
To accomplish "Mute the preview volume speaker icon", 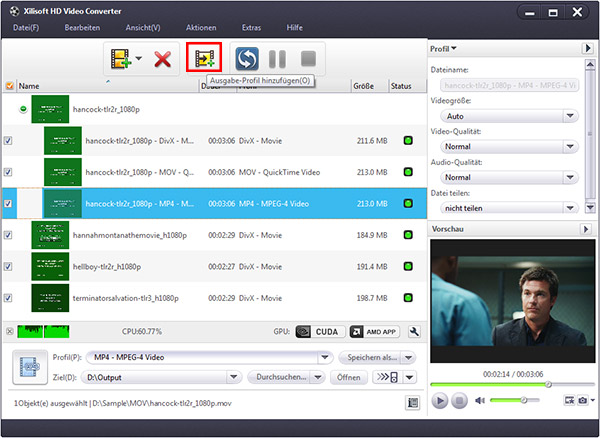I will [480, 401].
